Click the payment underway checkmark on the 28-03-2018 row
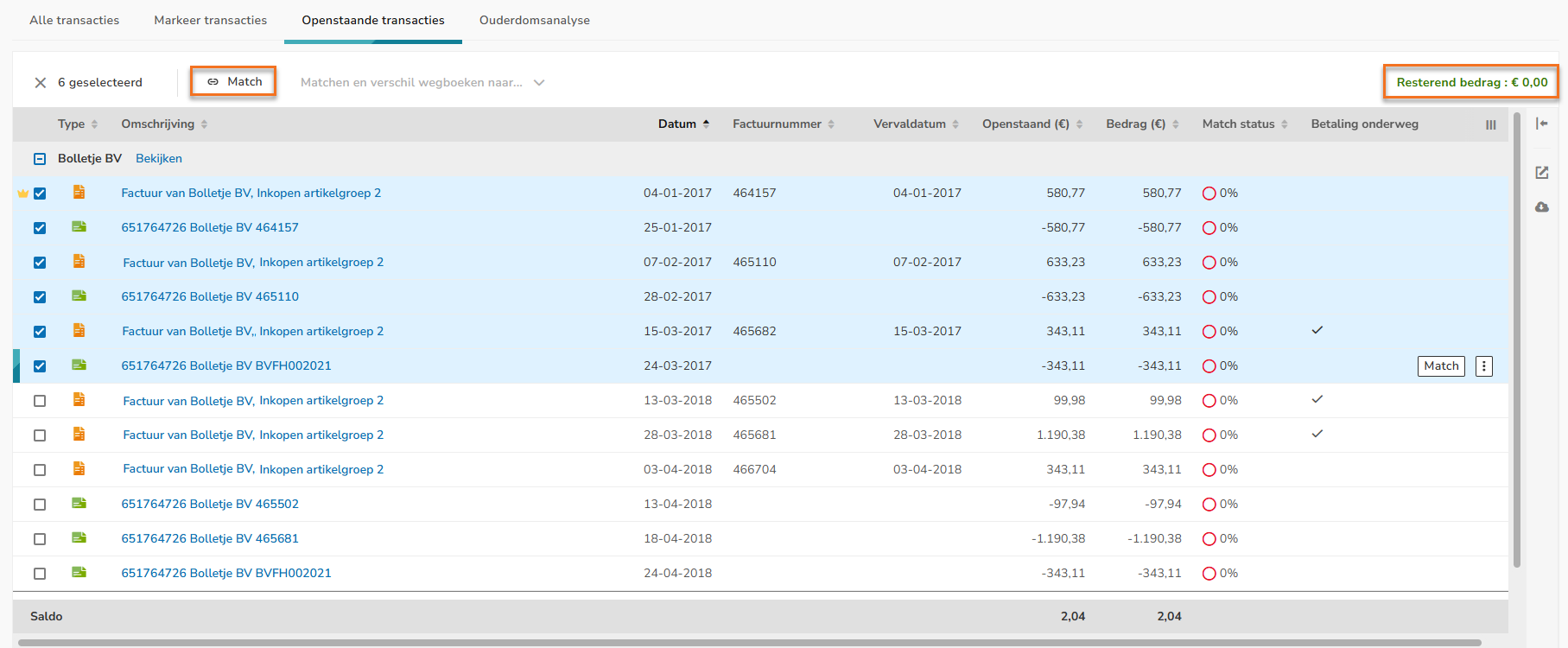The height and width of the screenshot is (648, 1568). (x=1317, y=434)
